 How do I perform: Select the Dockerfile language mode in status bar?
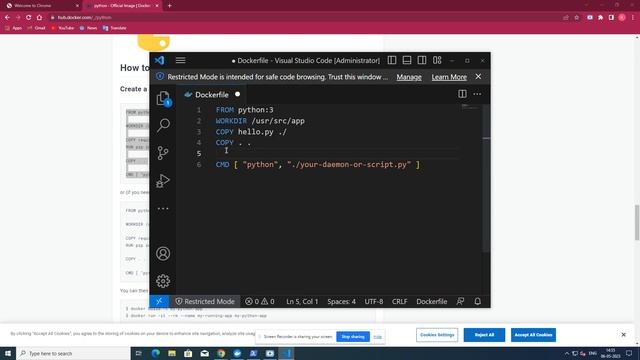coord(431,301)
